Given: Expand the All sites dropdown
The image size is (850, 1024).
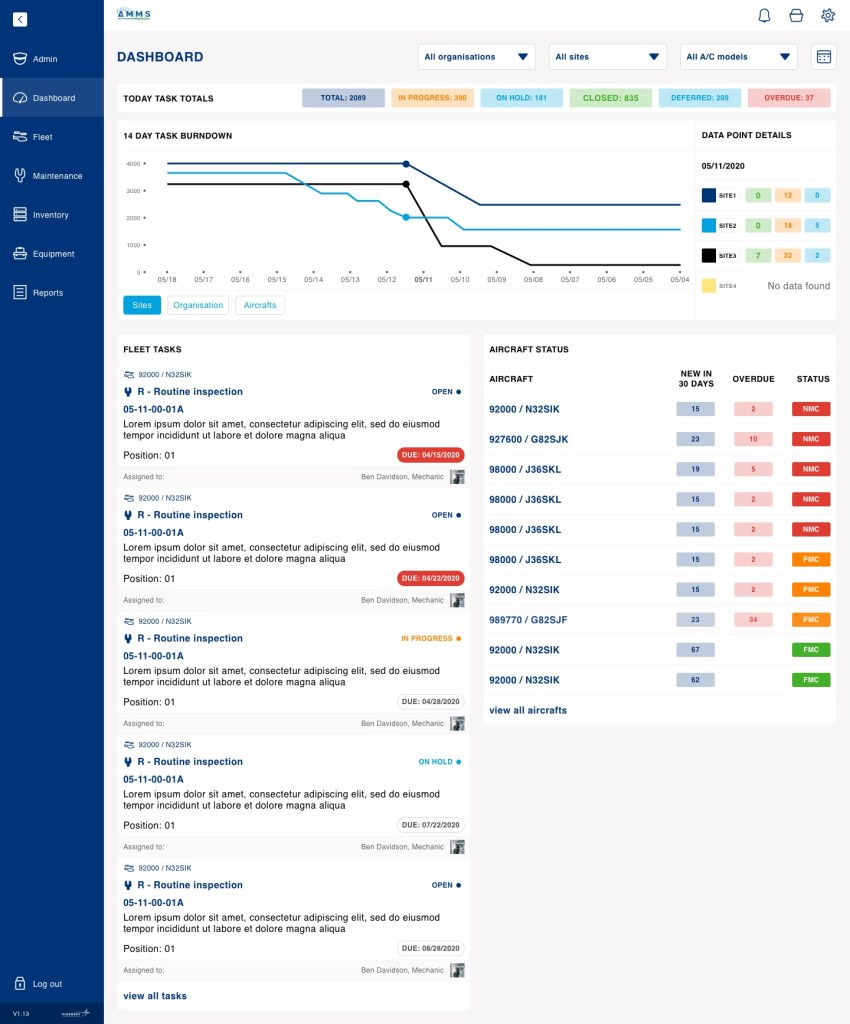Looking at the screenshot, I should tap(607, 57).
